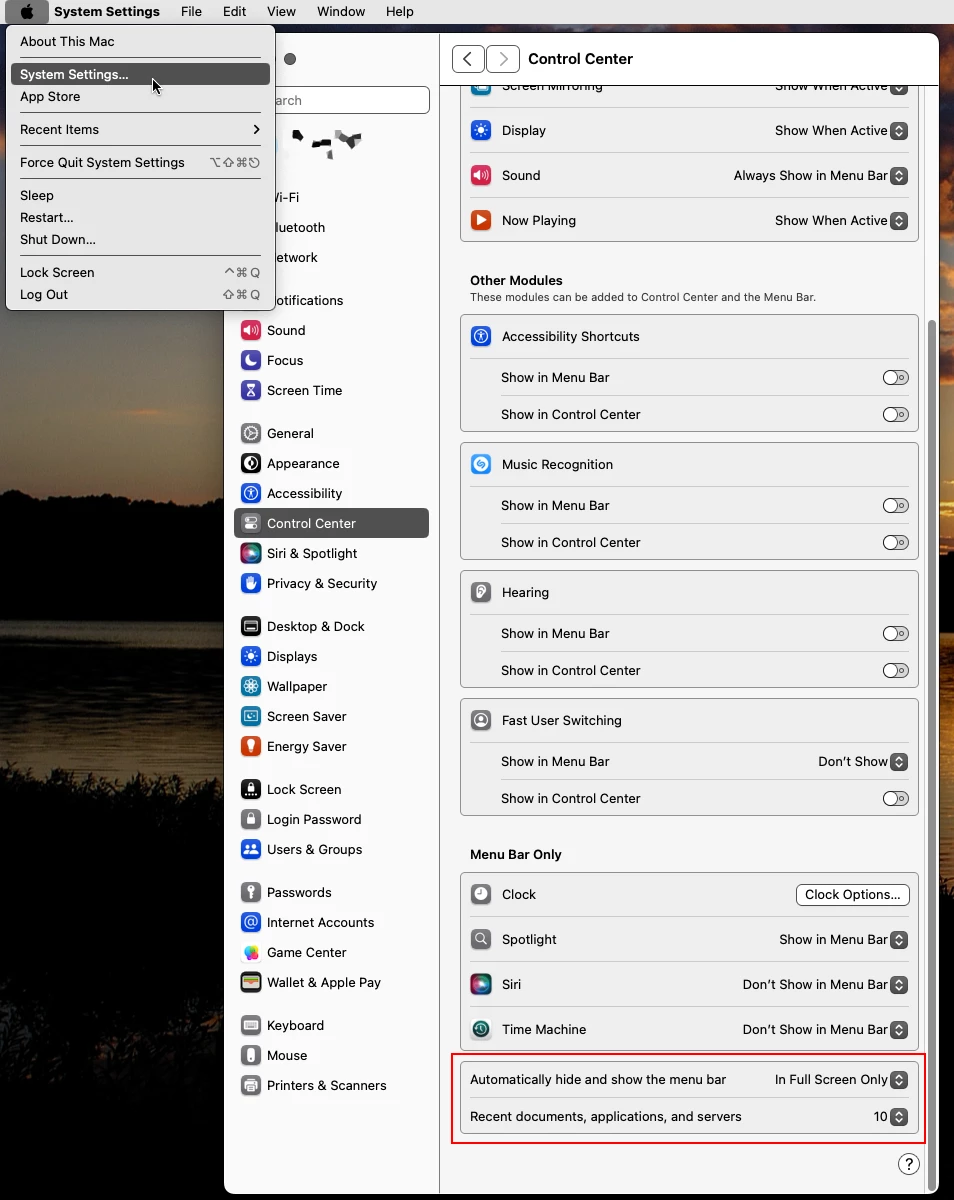Image resolution: width=954 pixels, height=1200 pixels.
Task: Open Time Machine Don't Show in Menu Bar dropdown
Action: pyautogui.click(x=825, y=1029)
